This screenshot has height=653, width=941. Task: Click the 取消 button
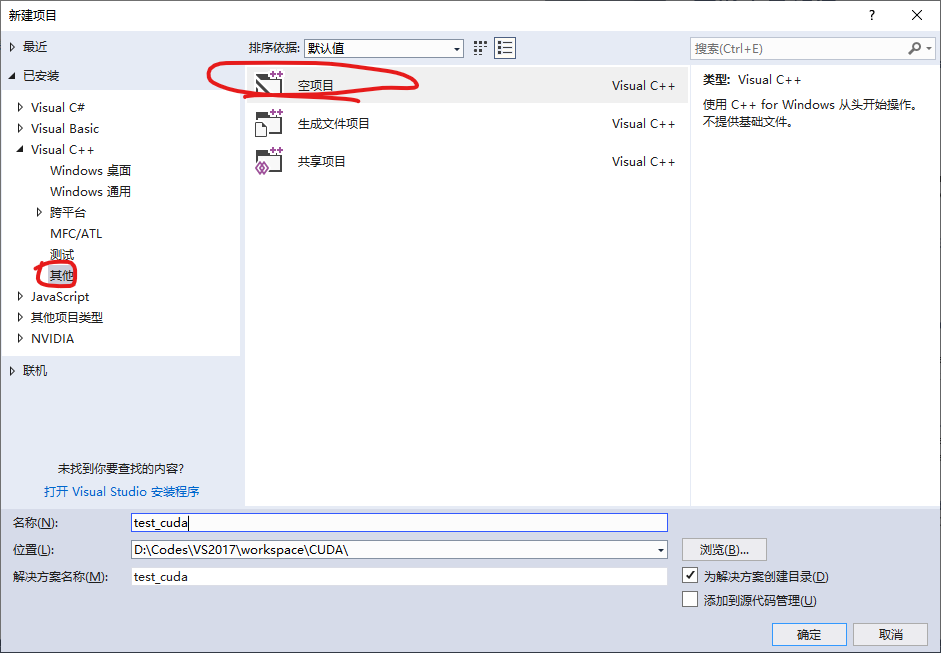pos(891,634)
